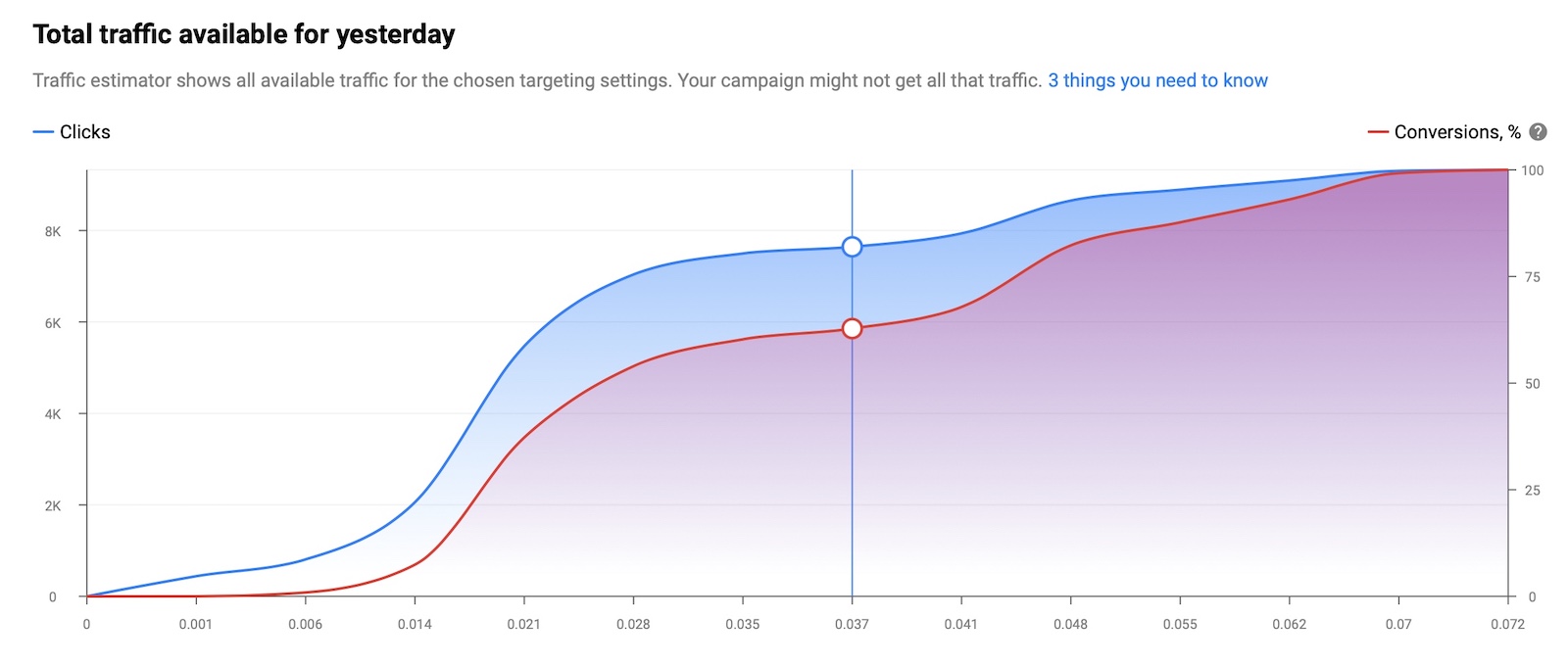Click the 0.055 x-axis tick label

point(1180,624)
